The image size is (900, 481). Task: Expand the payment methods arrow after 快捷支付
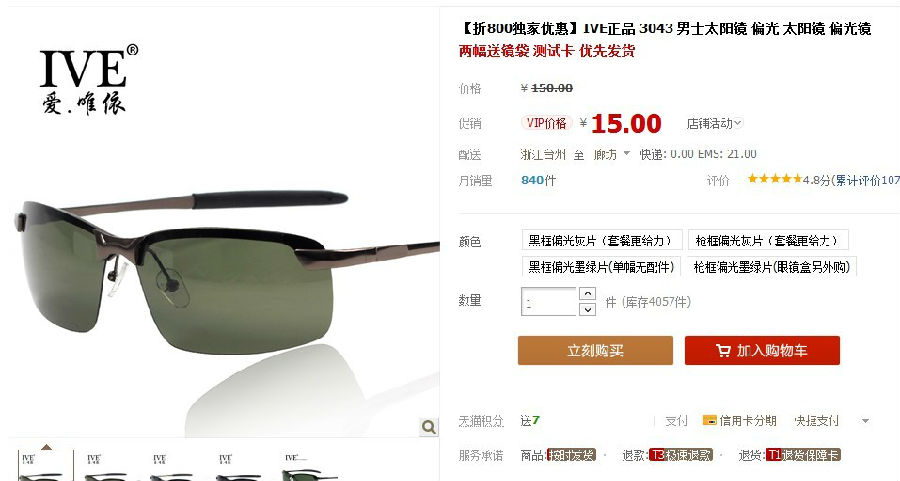tap(865, 421)
